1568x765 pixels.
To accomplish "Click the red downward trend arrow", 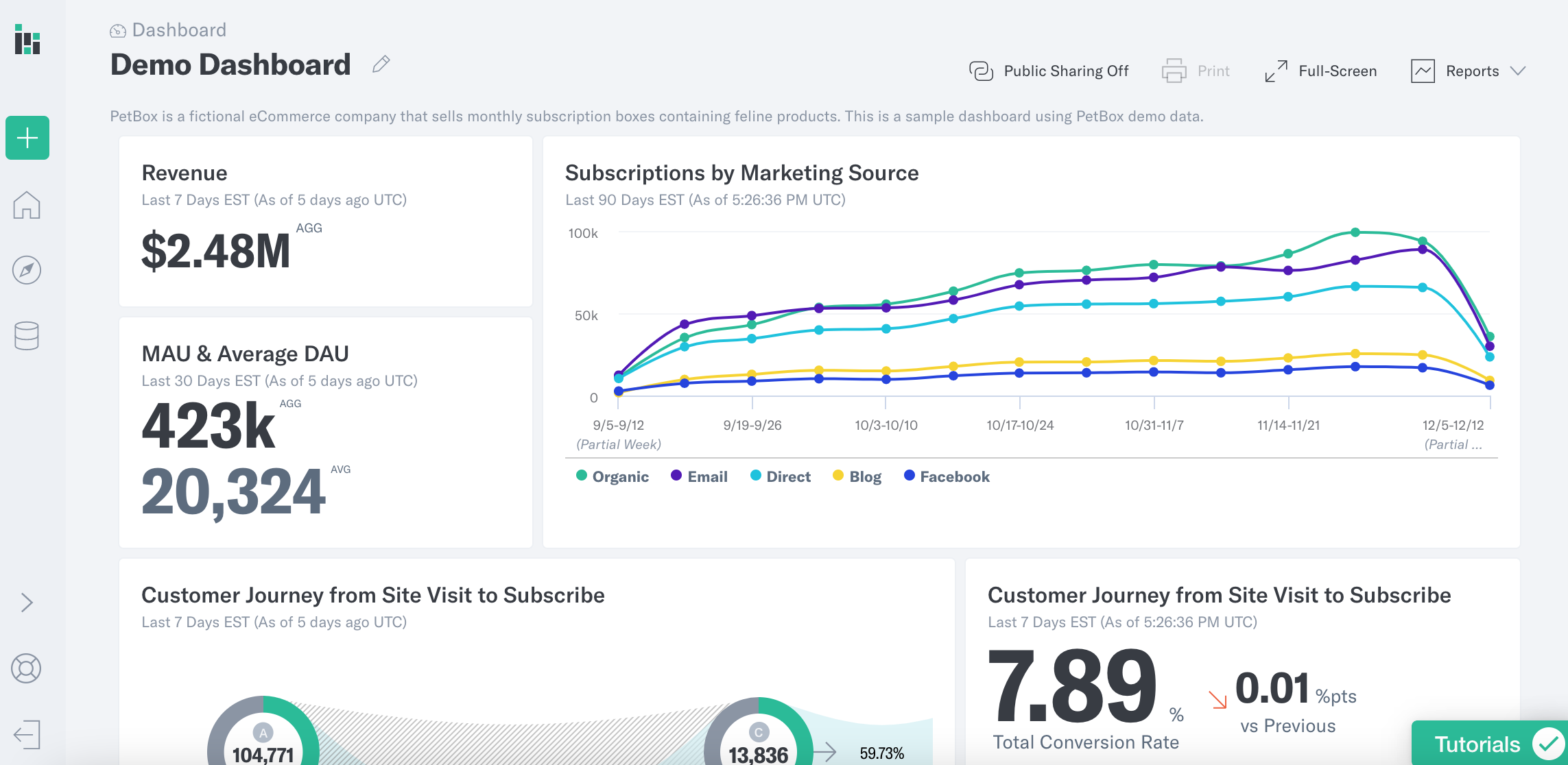I will pyautogui.click(x=1217, y=699).
